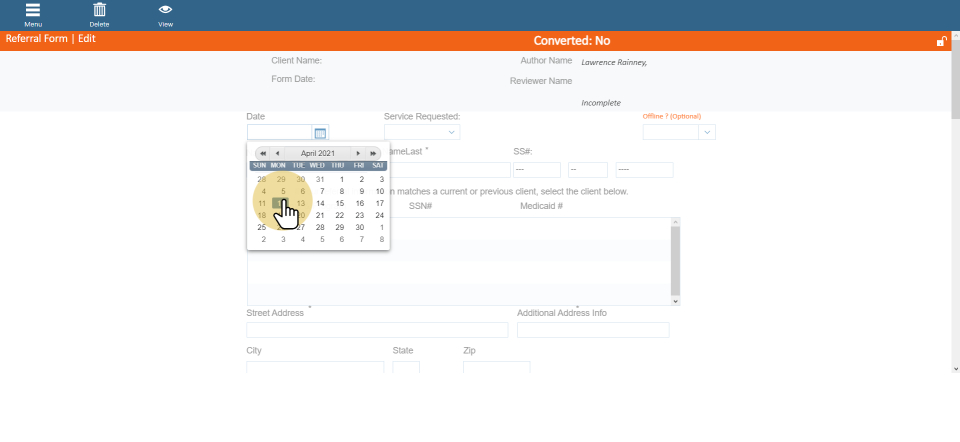Pick April 30 in the calendar
The width and height of the screenshot is (960, 442).
(x=359, y=227)
